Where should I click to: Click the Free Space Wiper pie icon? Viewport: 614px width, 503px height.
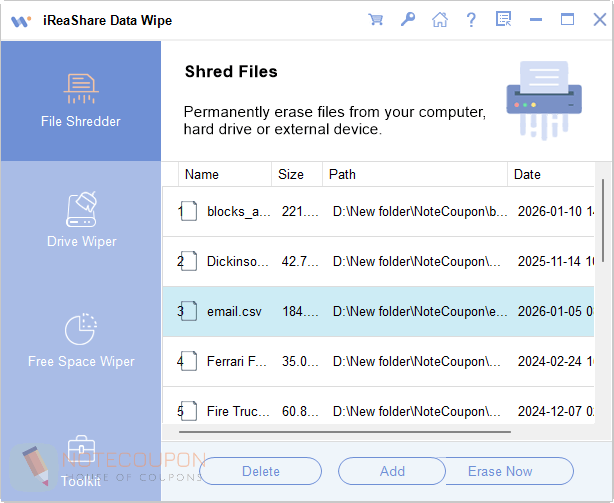(x=81, y=329)
